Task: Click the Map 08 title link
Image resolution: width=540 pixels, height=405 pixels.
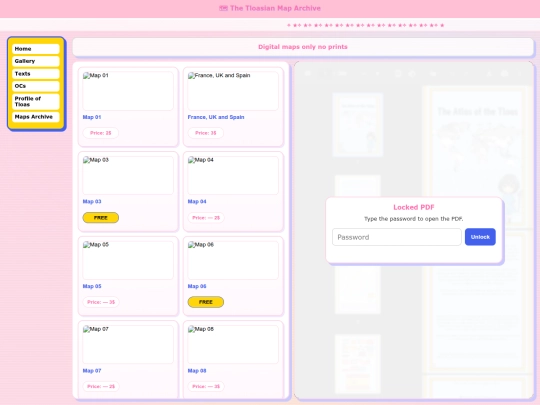Action: (197, 371)
